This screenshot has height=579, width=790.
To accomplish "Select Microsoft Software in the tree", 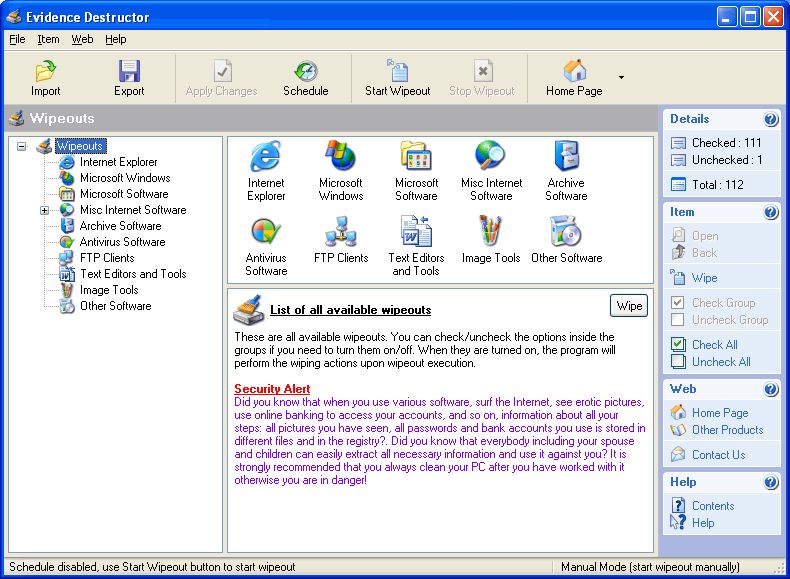I will [124, 194].
